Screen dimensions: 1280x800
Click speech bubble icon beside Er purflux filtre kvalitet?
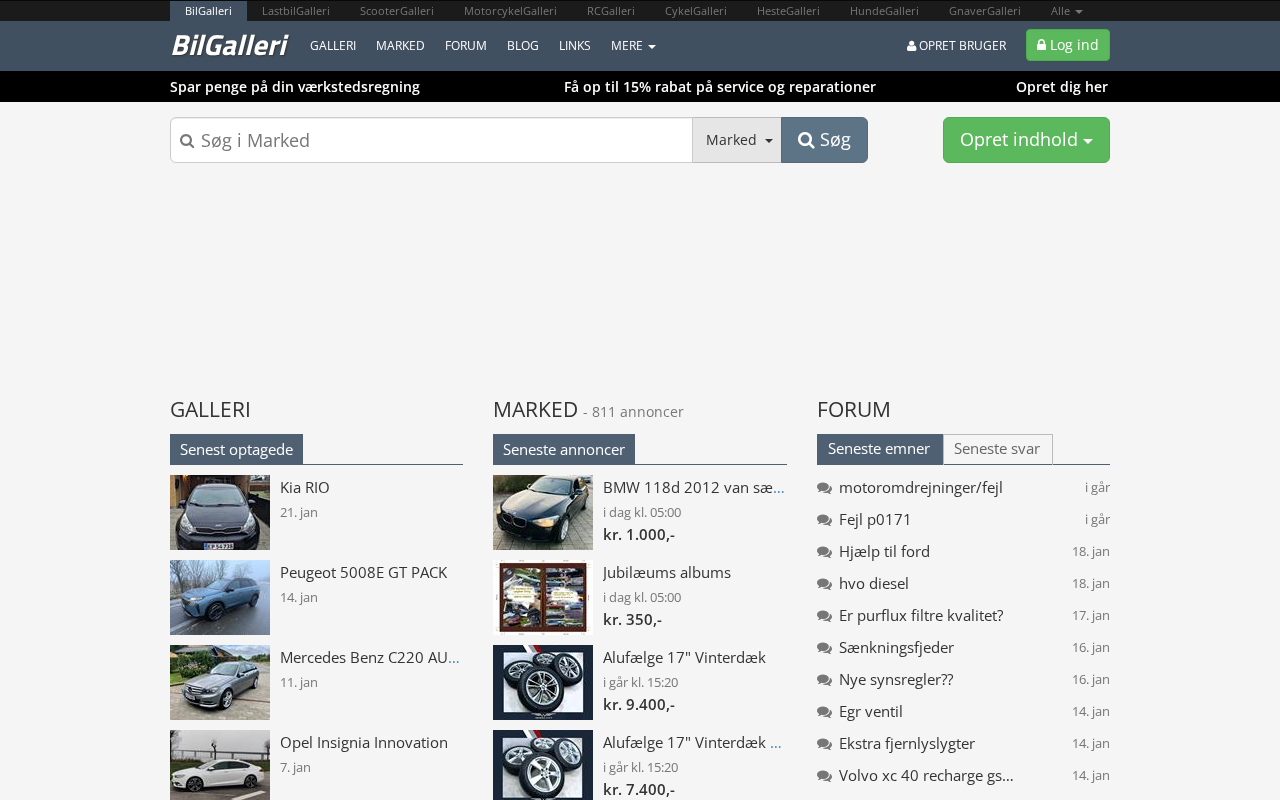click(x=825, y=616)
